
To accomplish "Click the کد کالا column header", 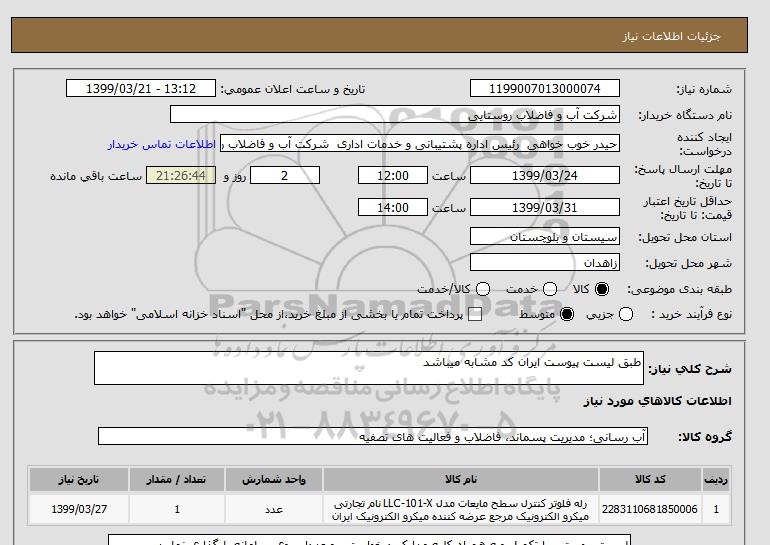I will point(650,480).
